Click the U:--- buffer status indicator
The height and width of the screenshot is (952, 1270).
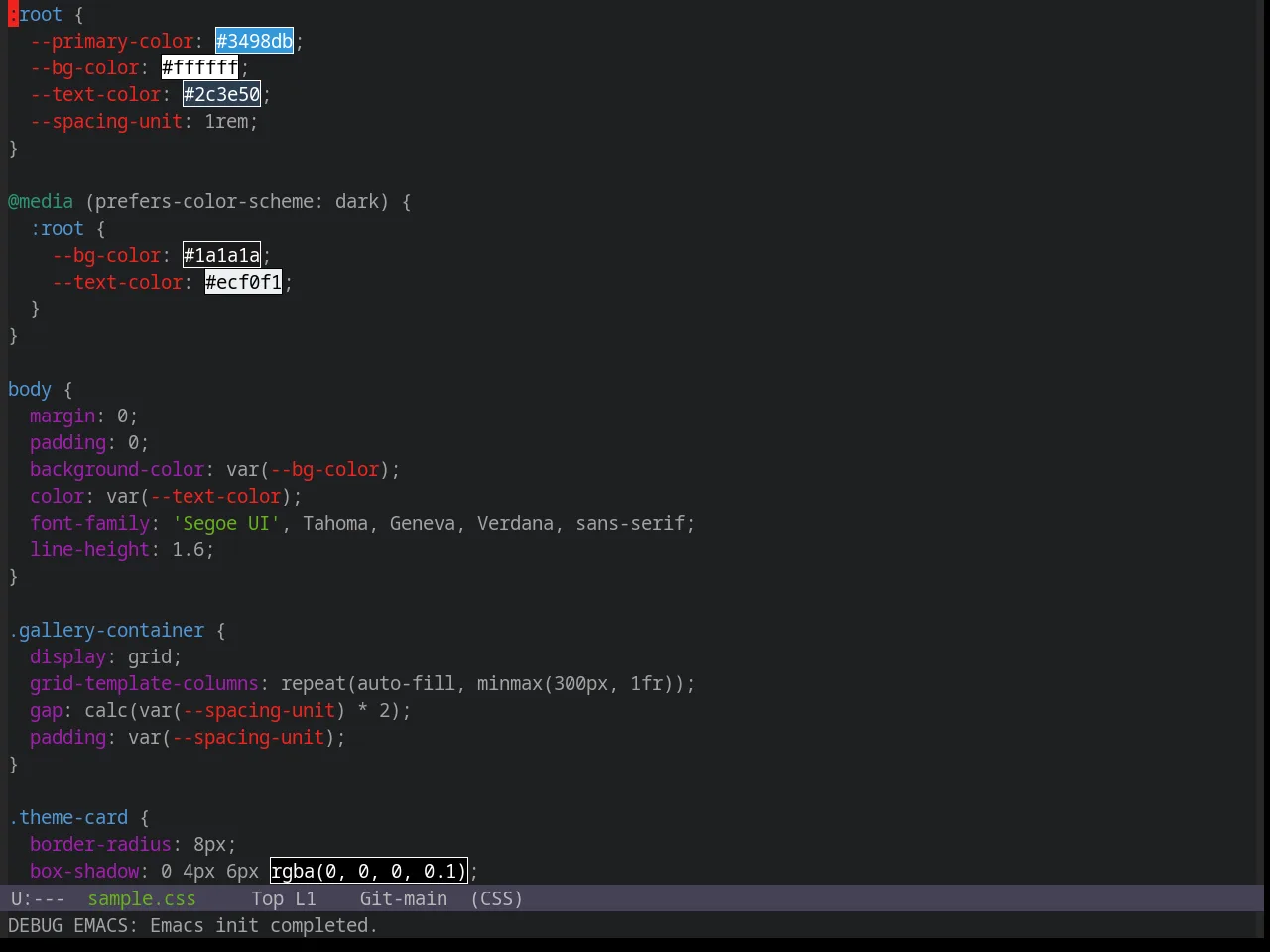38,898
